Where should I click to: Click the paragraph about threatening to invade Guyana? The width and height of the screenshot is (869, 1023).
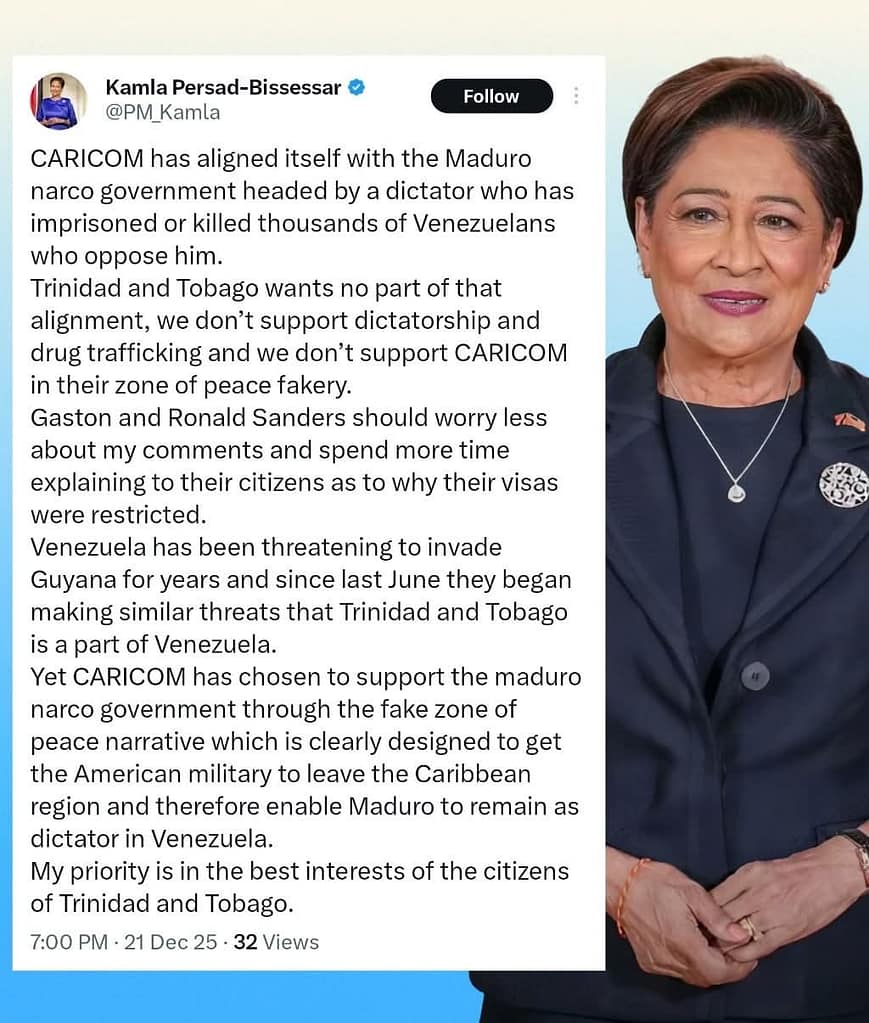point(301,595)
